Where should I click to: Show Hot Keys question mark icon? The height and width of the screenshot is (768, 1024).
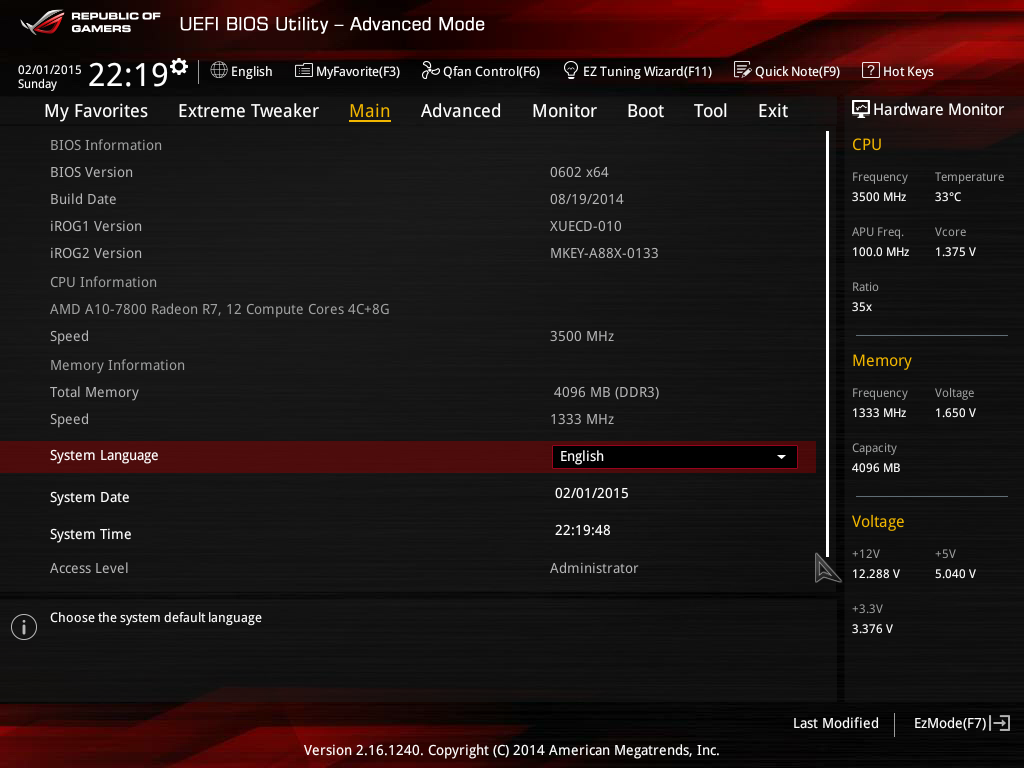pos(871,70)
